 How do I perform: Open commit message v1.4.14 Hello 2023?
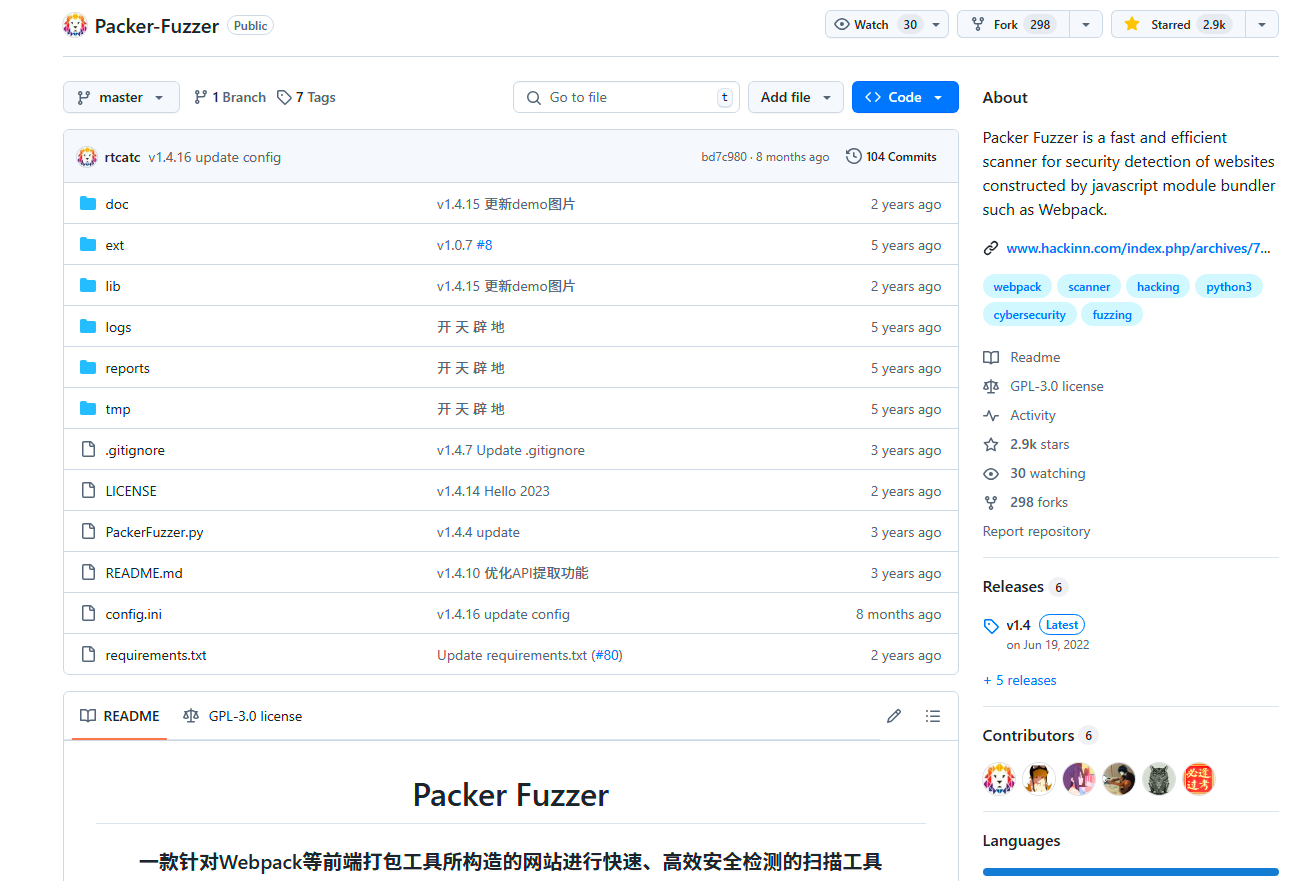(493, 491)
